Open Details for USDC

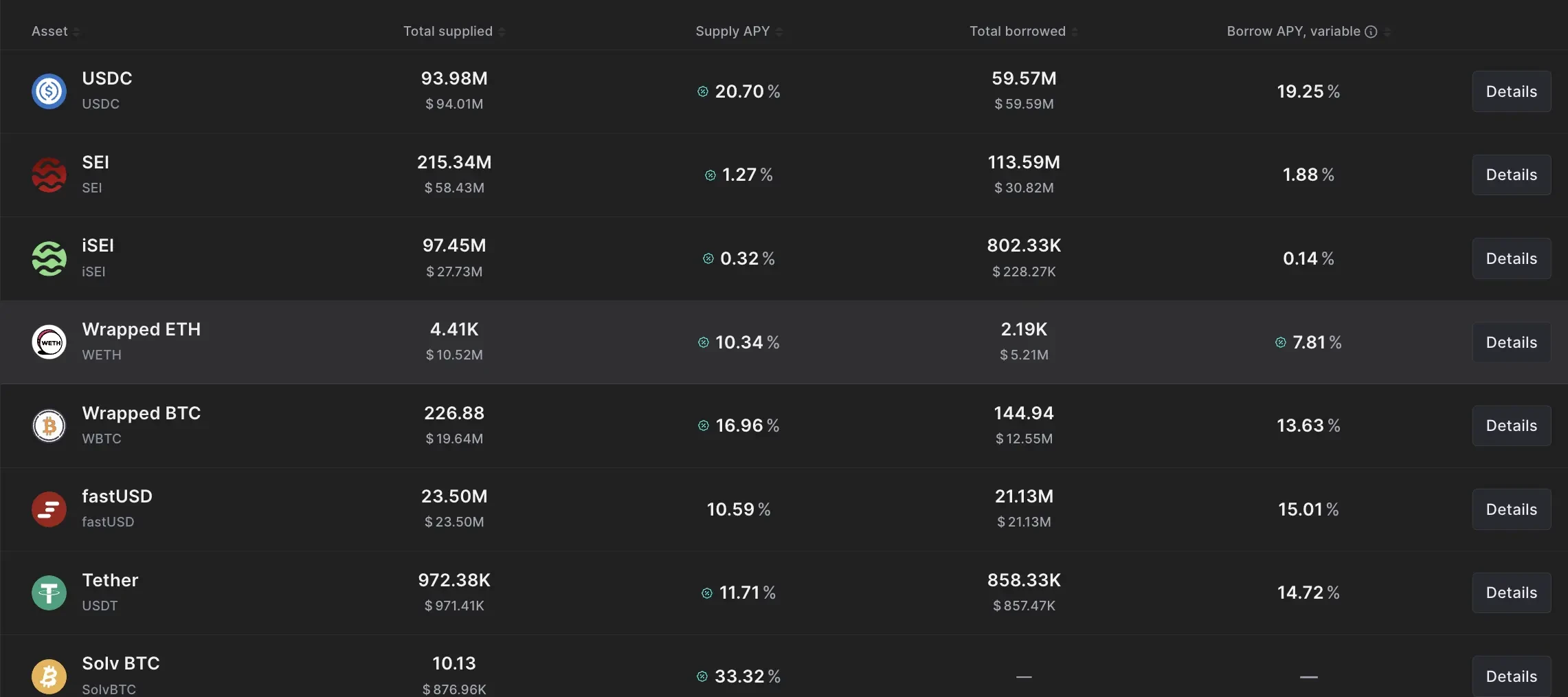click(x=1511, y=91)
